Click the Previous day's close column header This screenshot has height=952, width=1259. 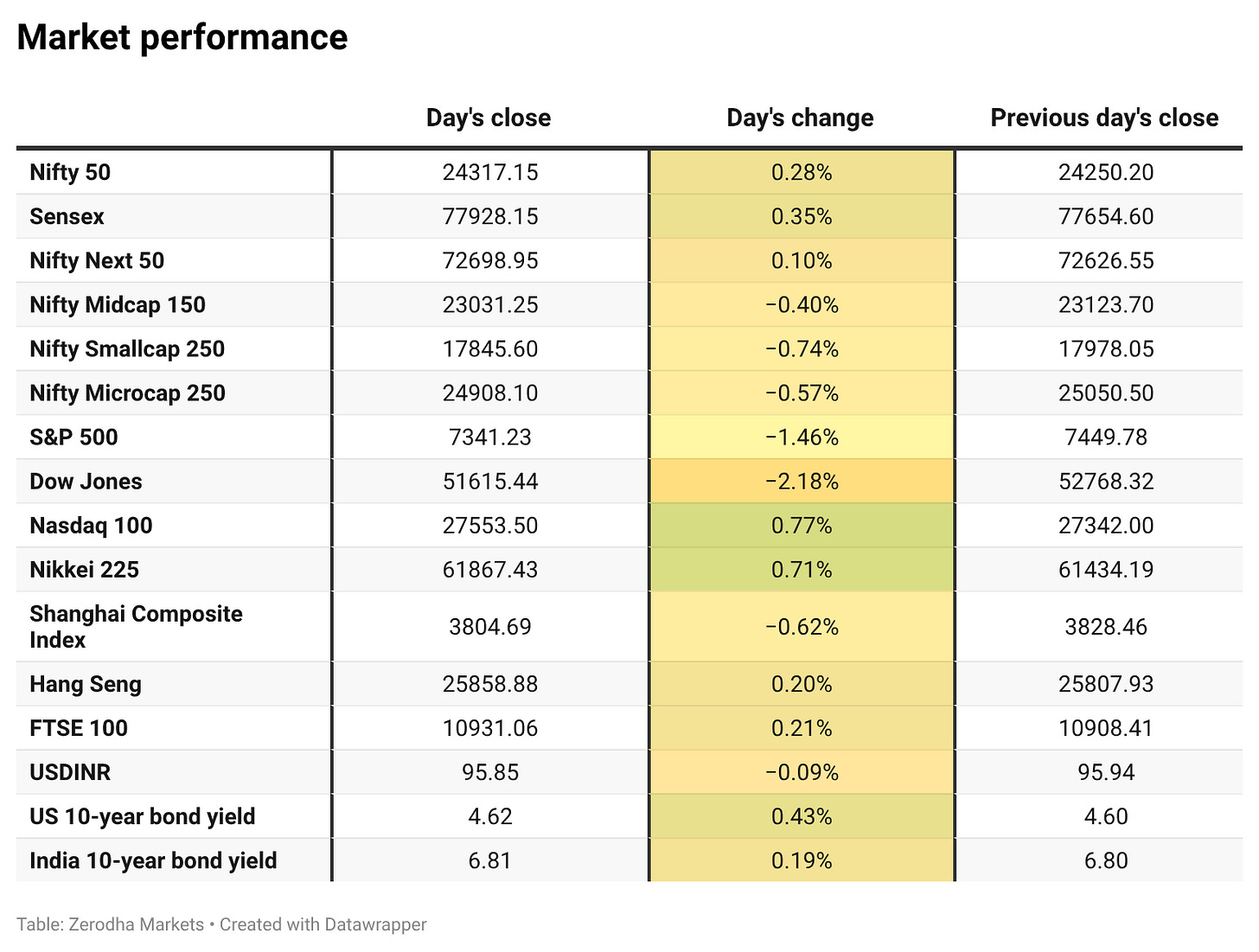tap(1104, 118)
